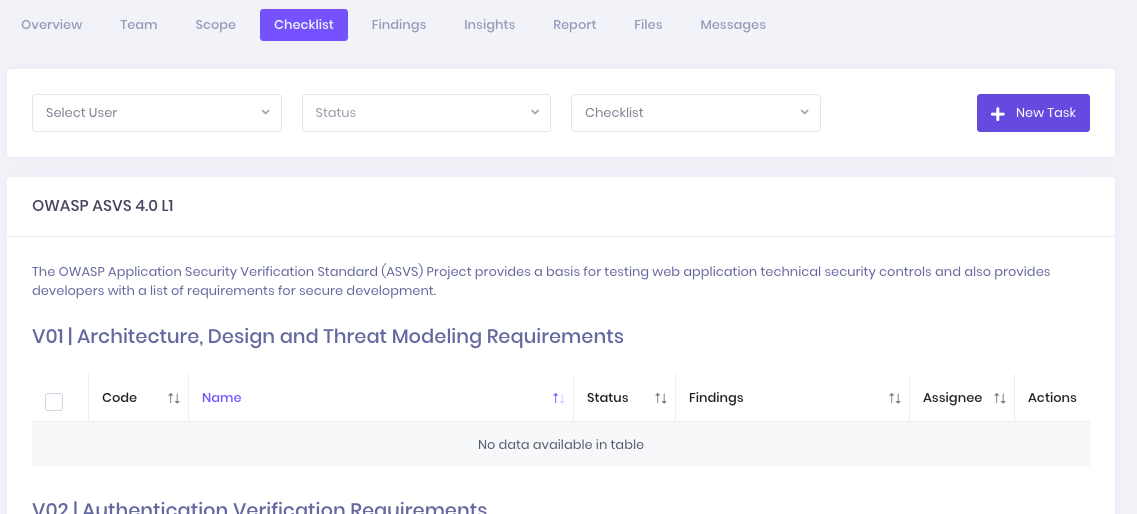Select the Checklist tab
The height and width of the screenshot is (514, 1137).
coord(304,25)
